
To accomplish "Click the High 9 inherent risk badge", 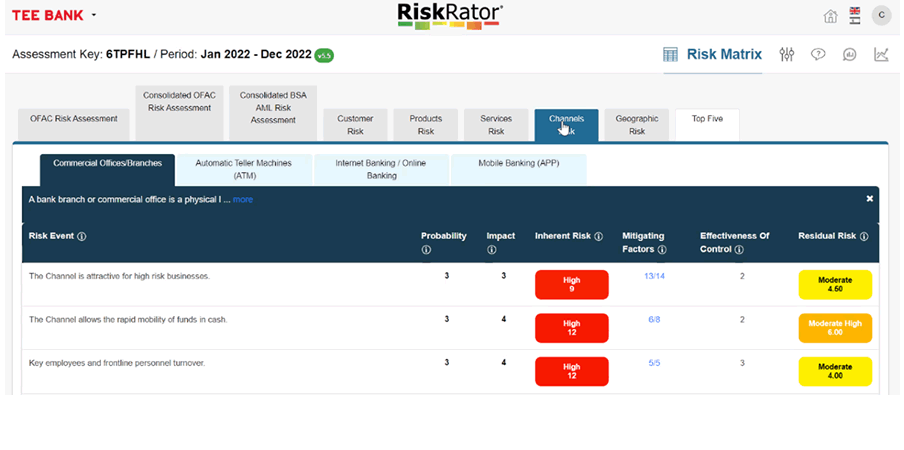I will [571, 285].
